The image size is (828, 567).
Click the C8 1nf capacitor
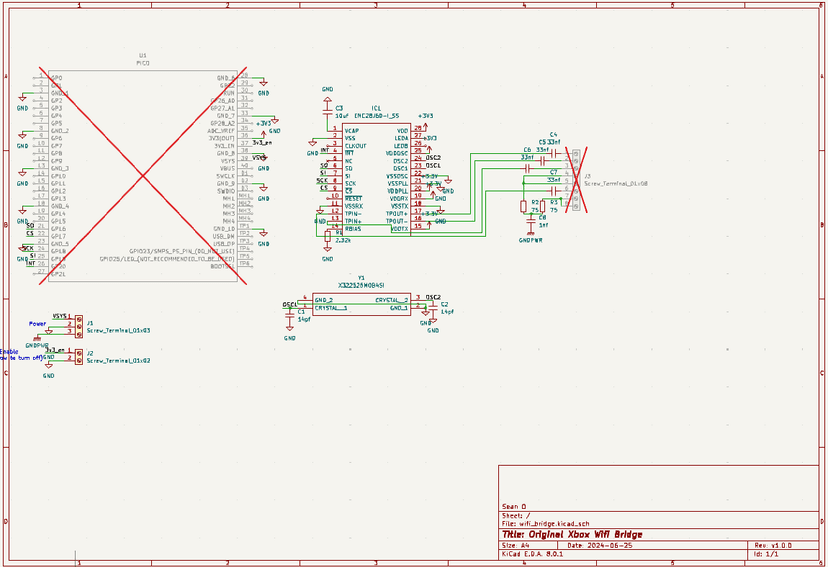pos(532,221)
